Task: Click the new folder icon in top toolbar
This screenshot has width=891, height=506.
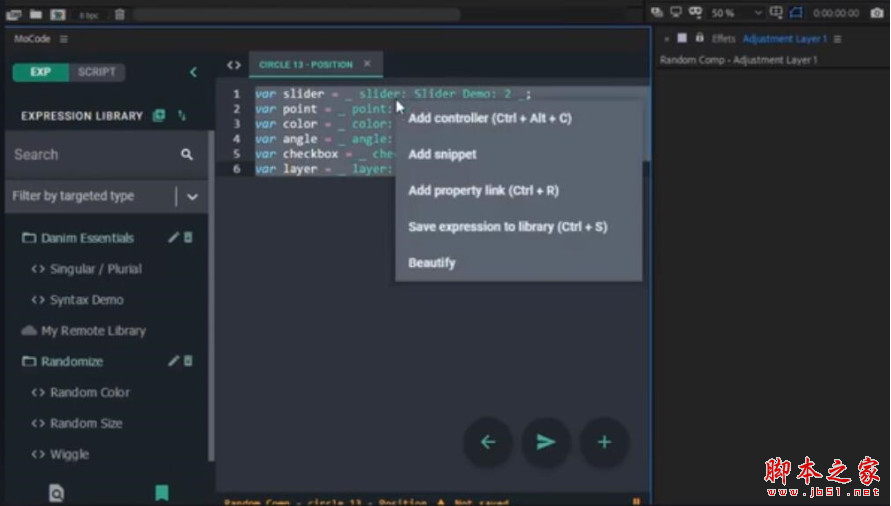Action: tap(36, 14)
